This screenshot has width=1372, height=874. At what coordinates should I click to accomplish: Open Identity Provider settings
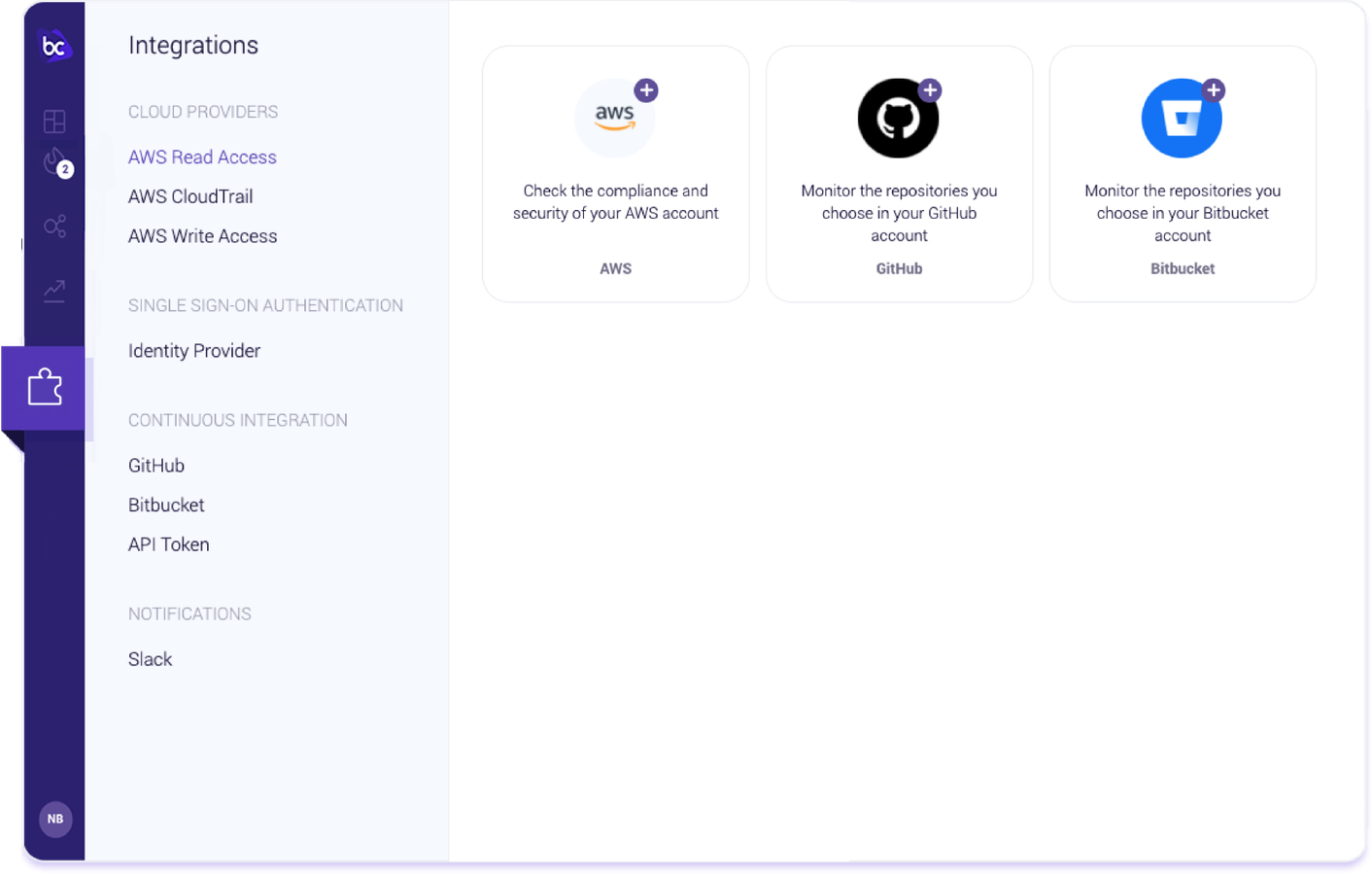pyautogui.click(x=194, y=351)
